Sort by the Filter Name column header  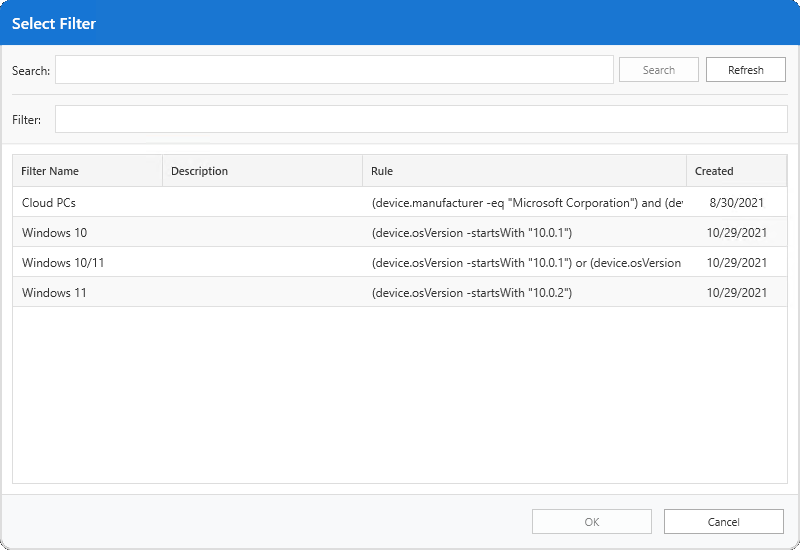click(87, 171)
